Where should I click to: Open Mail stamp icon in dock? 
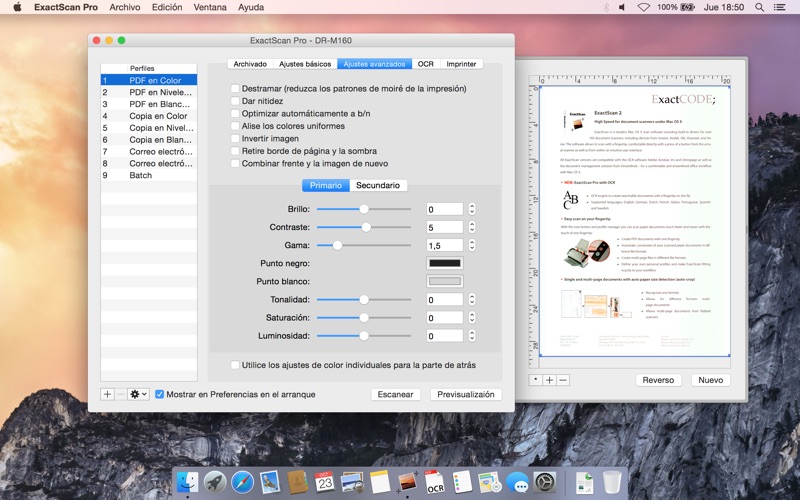270,482
